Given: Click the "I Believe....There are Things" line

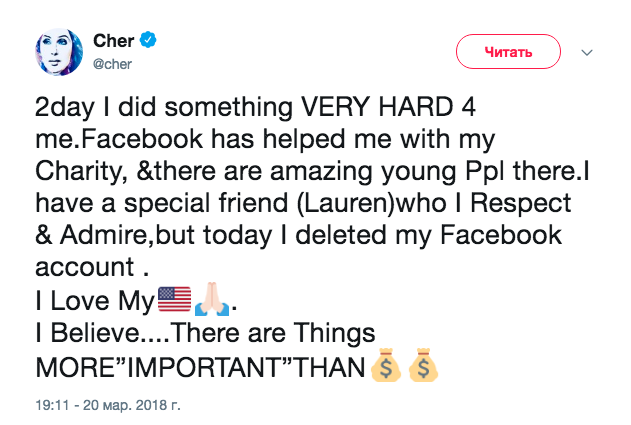Looking at the screenshot, I should [204, 333].
